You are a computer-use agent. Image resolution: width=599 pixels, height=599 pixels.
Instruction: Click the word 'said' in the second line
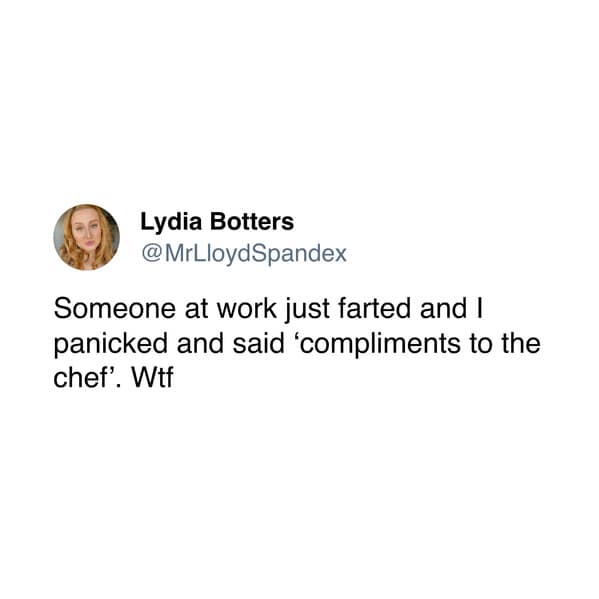(259, 343)
